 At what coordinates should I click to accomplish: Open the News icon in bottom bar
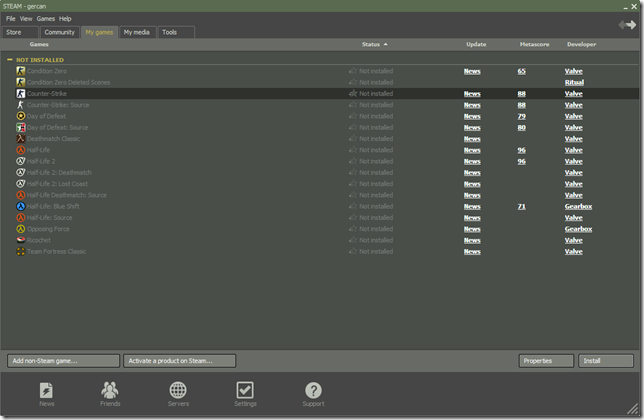click(x=46, y=390)
